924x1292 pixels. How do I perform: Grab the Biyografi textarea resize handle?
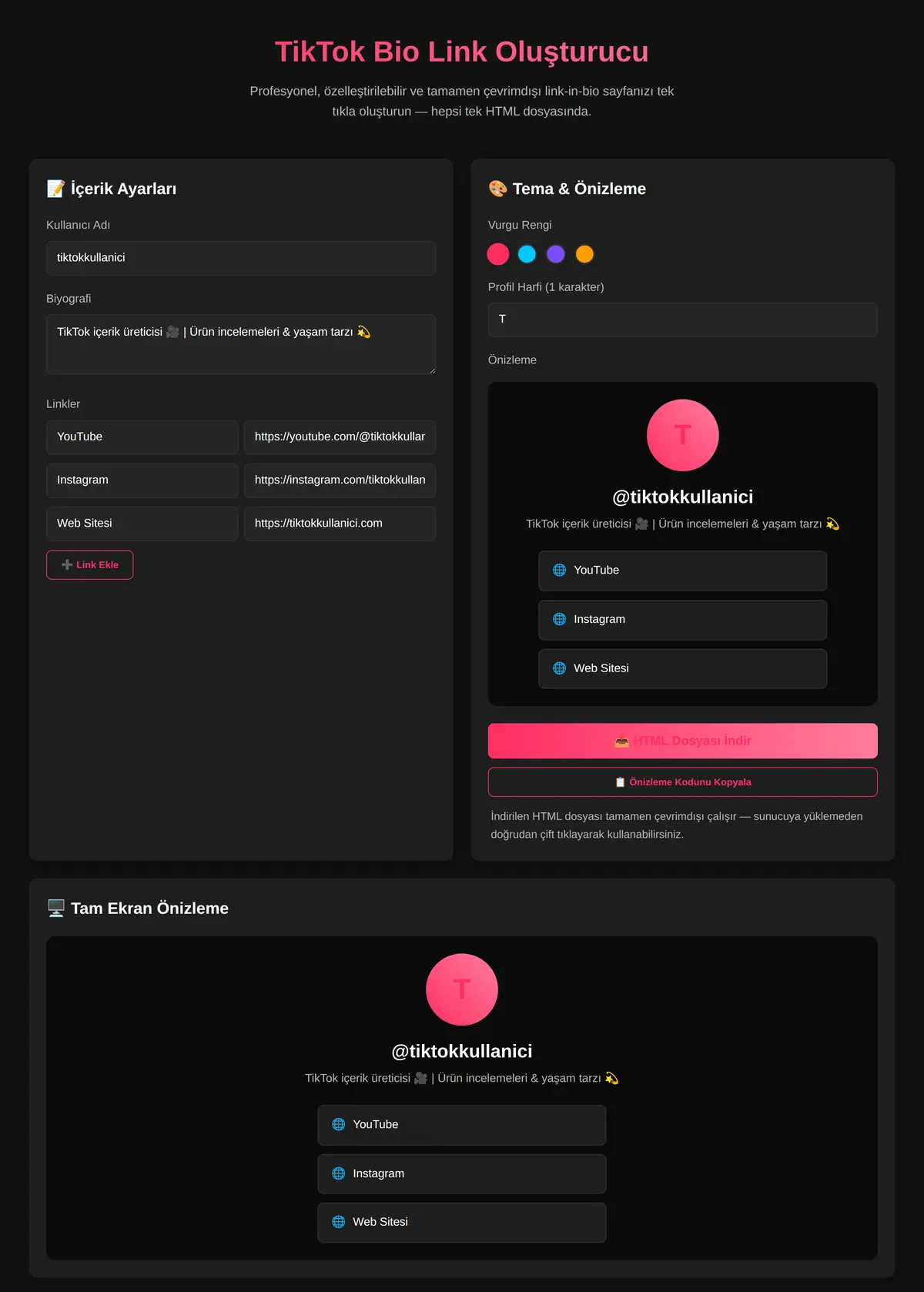click(x=431, y=370)
